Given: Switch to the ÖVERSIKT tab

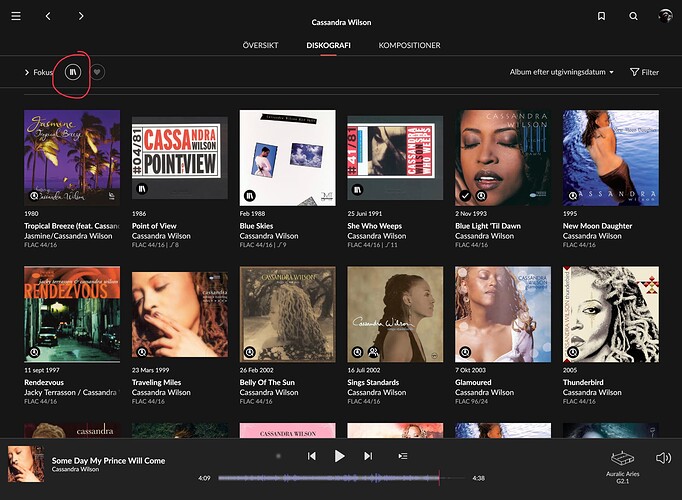Looking at the screenshot, I should (x=260, y=45).
